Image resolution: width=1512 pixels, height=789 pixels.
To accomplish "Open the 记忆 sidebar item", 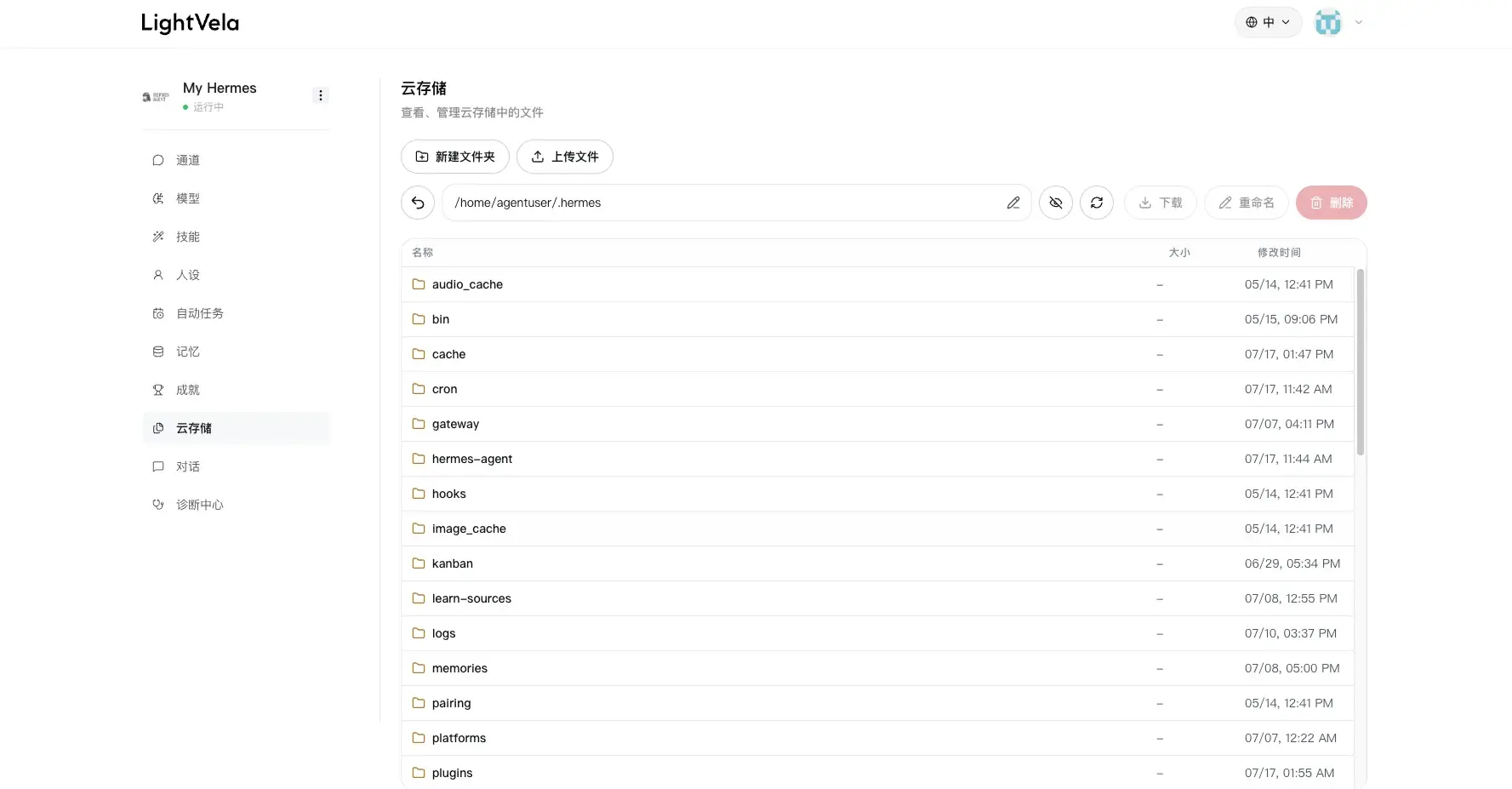I will point(237,352).
